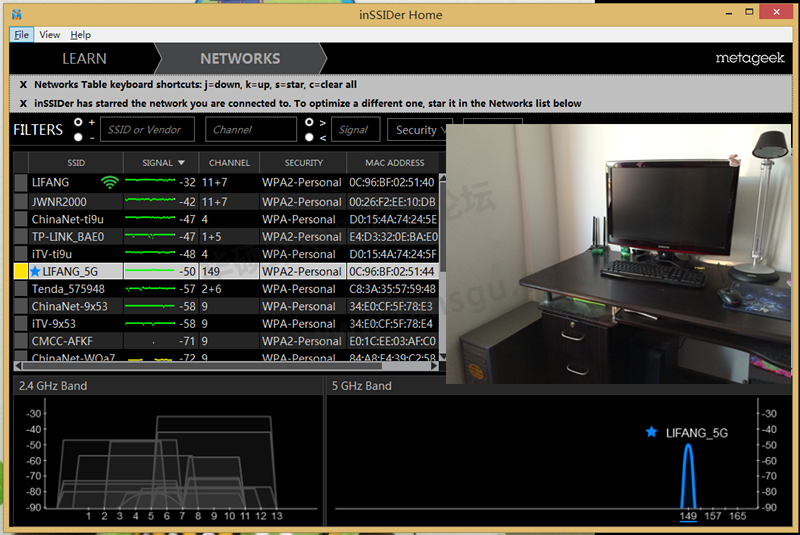This screenshot has width=800, height=535.
Task: Dismiss the keyboard shortcuts tip with X
Action: click(23, 85)
